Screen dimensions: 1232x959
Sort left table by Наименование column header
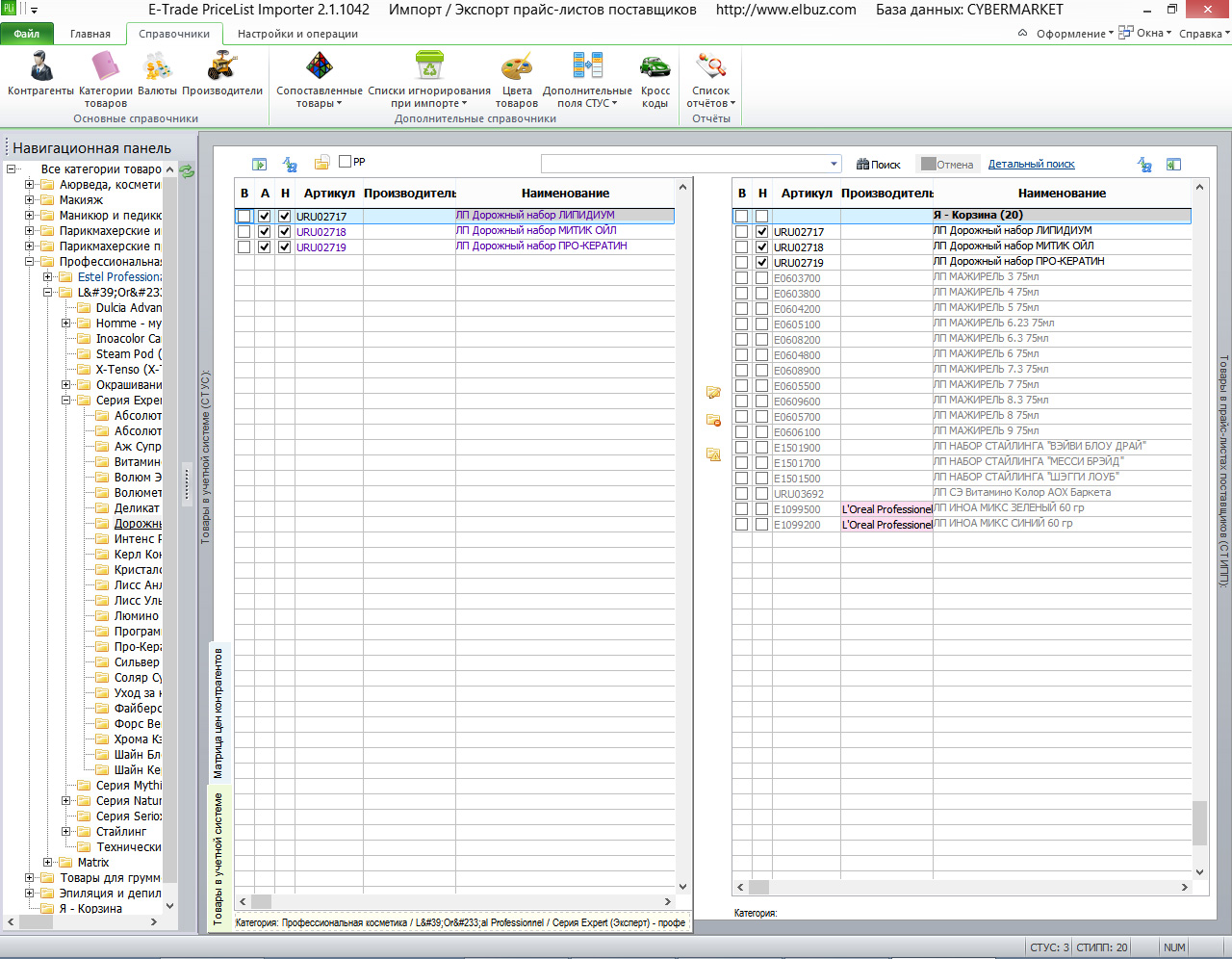click(566, 194)
